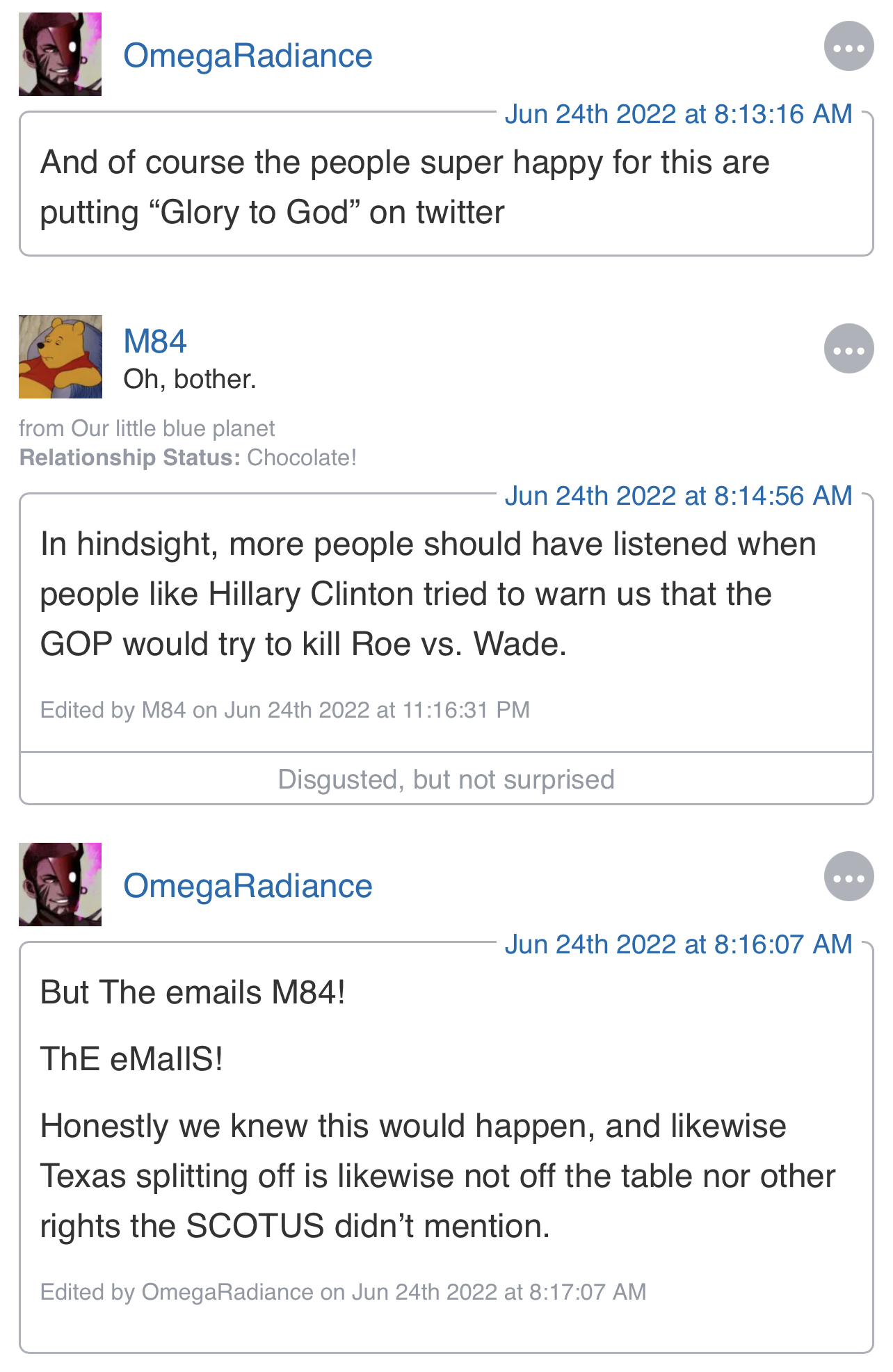
Task: Open permalink Jun 24th 2022 at 8:13:16 AM
Action: pos(678,114)
